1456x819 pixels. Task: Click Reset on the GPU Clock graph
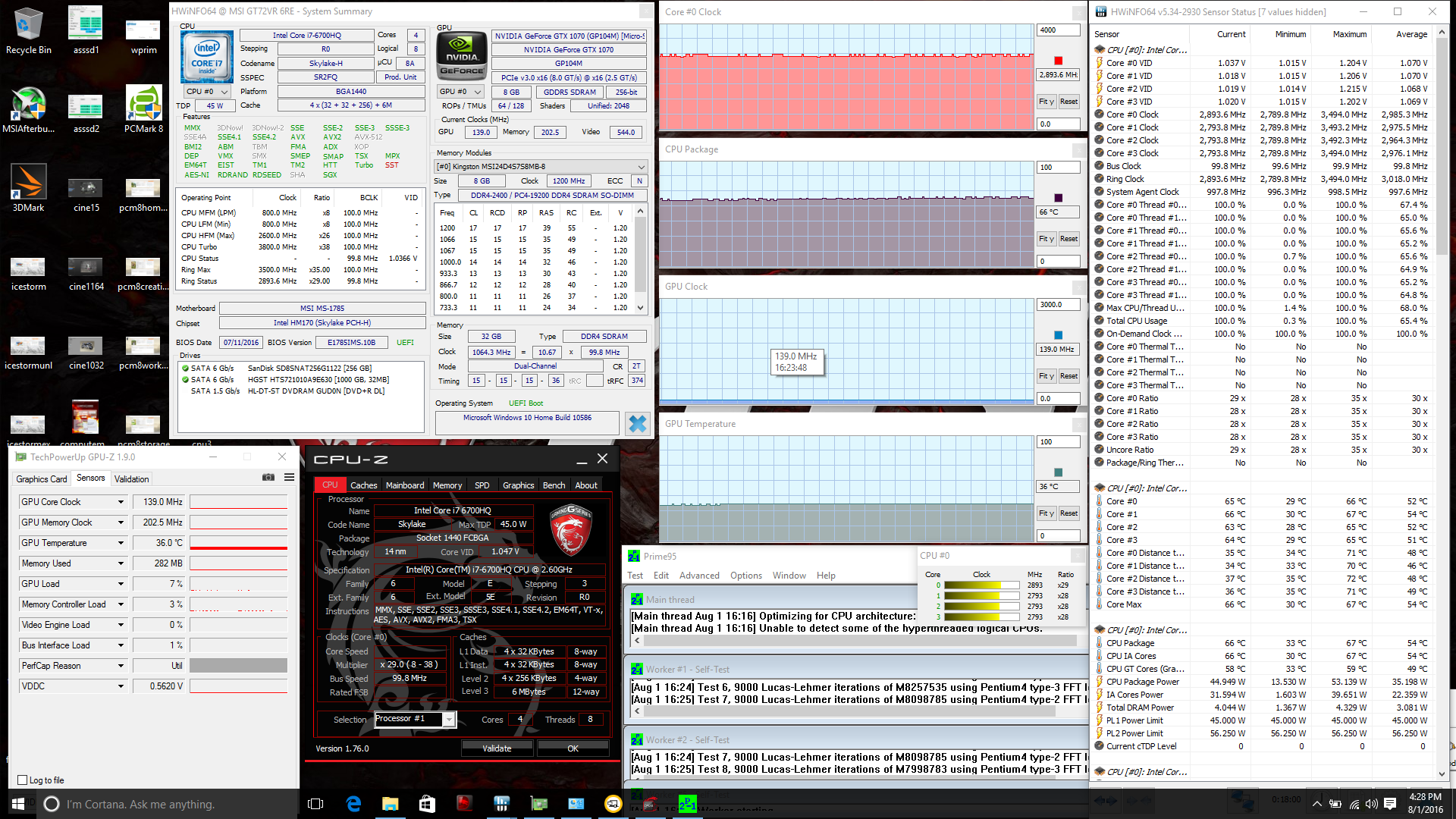pyautogui.click(x=1068, y=376)
